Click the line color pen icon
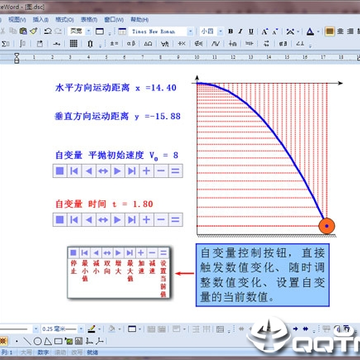Screen dimensions: 360x360 point(91,329)
